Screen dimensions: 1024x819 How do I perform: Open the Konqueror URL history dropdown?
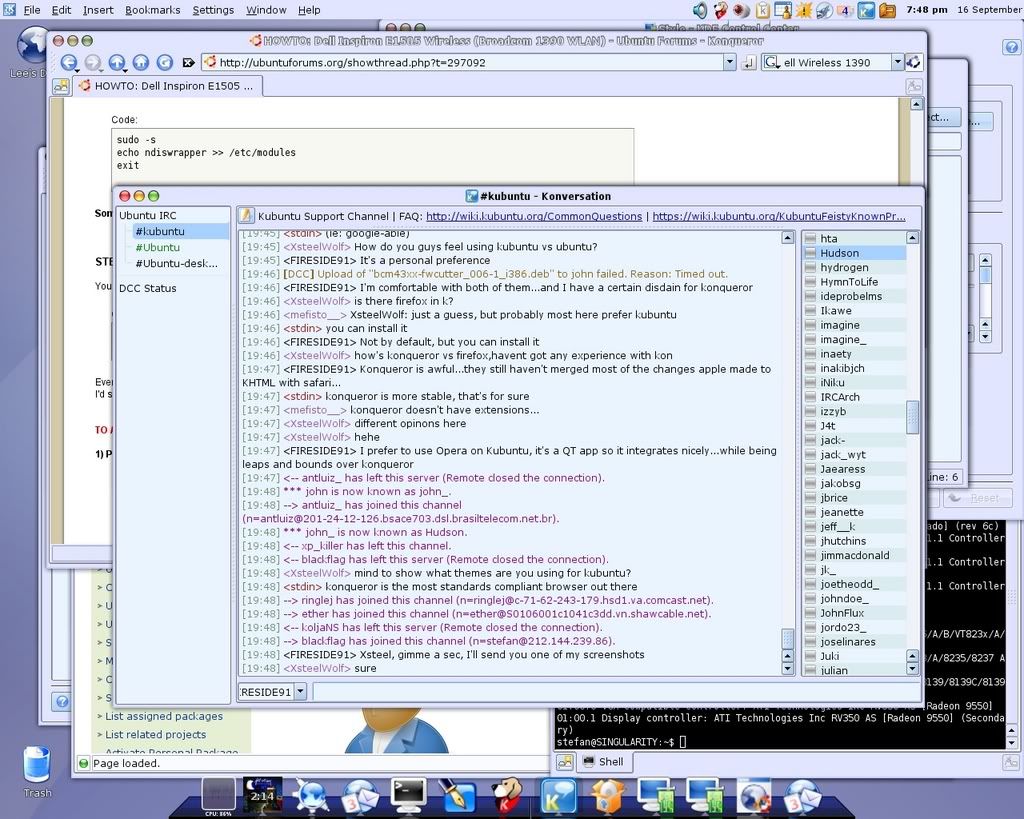point(729,62)
